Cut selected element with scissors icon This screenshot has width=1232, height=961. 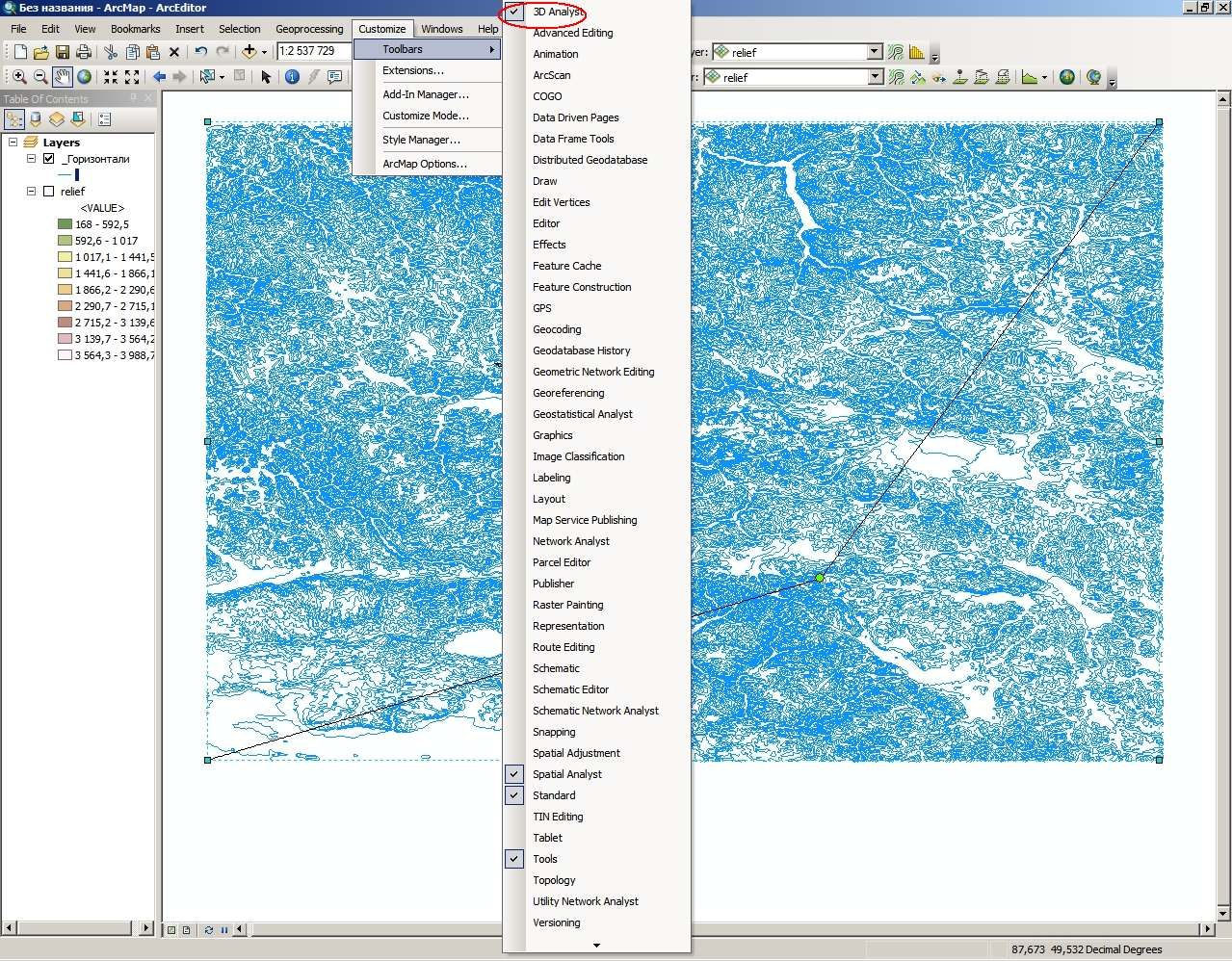[111, 52]
